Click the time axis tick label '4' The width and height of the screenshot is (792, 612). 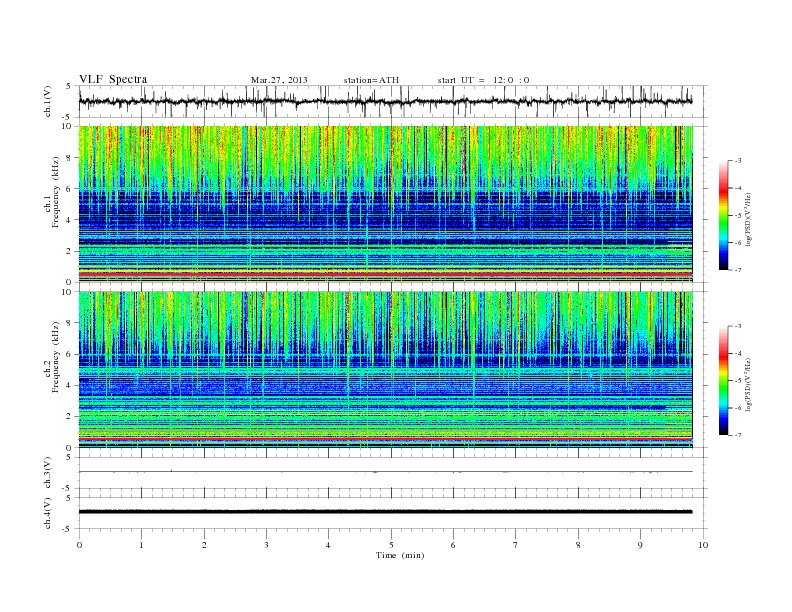[x=328, y=545]
